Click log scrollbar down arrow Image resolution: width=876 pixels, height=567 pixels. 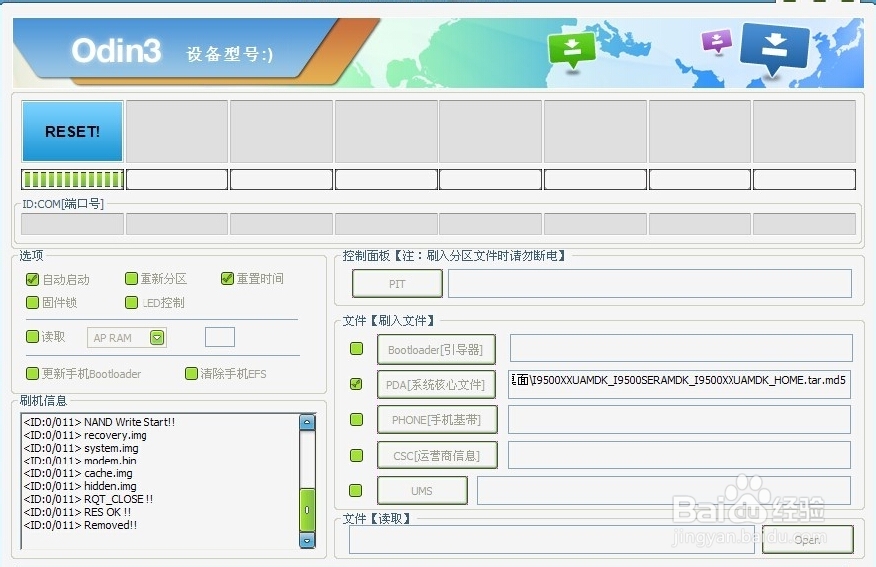tap(307, 540)
